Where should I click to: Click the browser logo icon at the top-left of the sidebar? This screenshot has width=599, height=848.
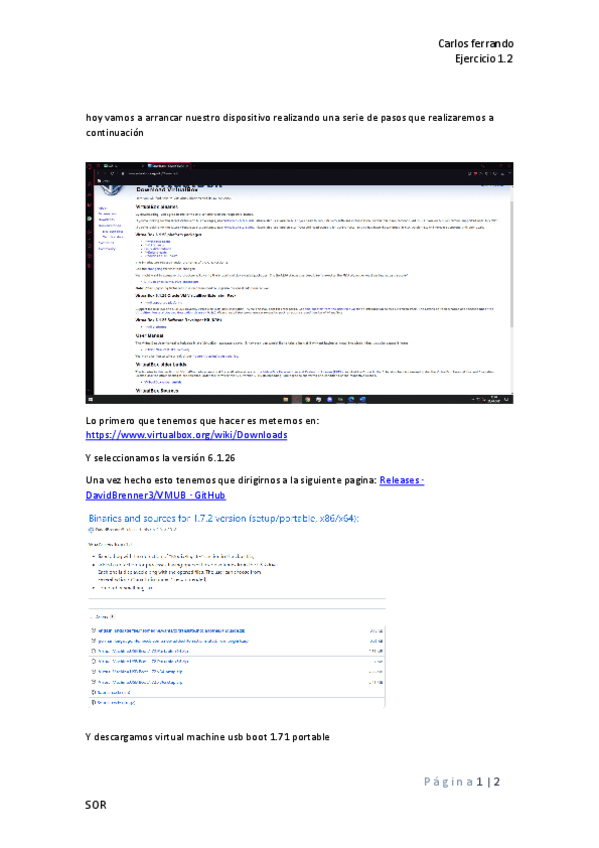point(89,166)
